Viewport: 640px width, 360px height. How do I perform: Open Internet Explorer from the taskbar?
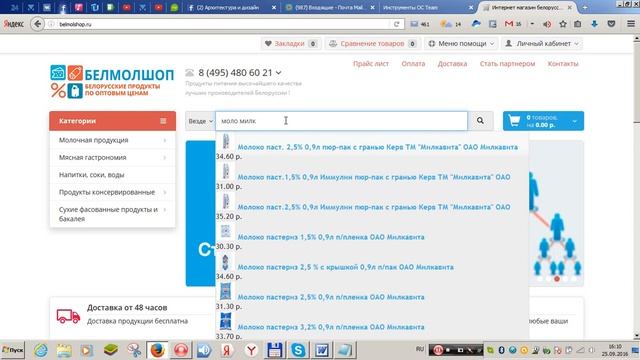click(x=41, y=350)
